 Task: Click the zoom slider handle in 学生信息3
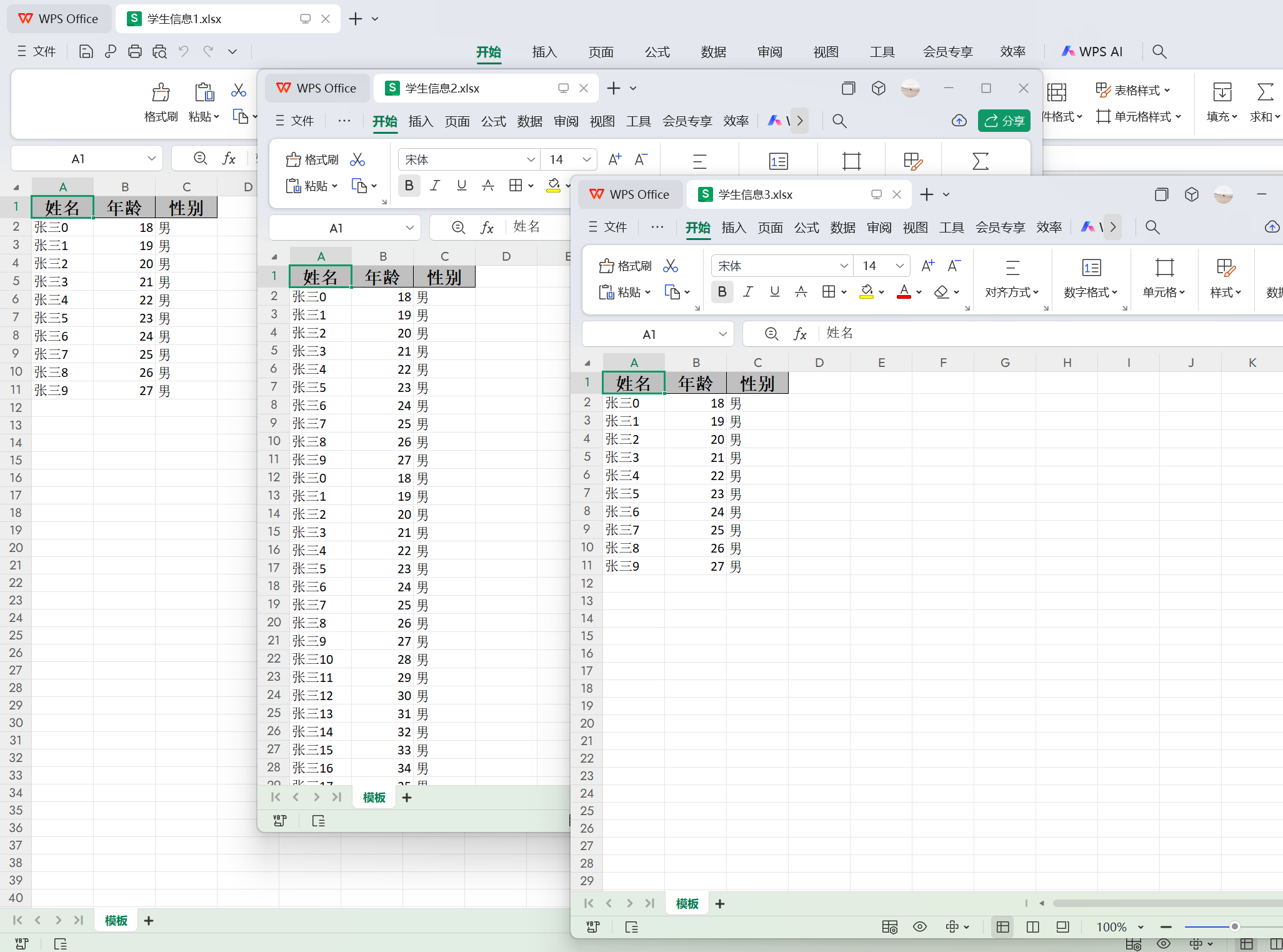(1235, 927)
